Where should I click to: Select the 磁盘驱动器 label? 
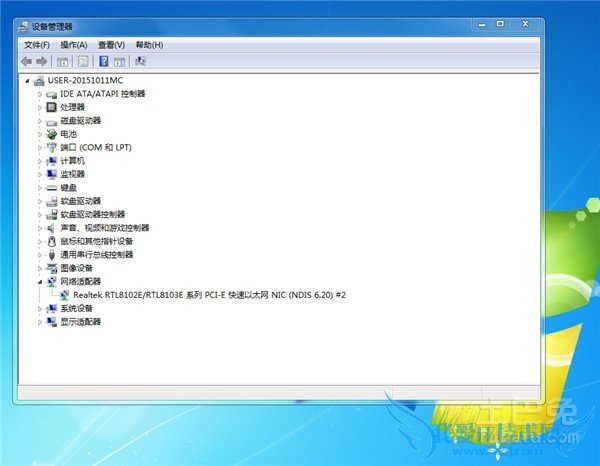click(x=80, y=121)
